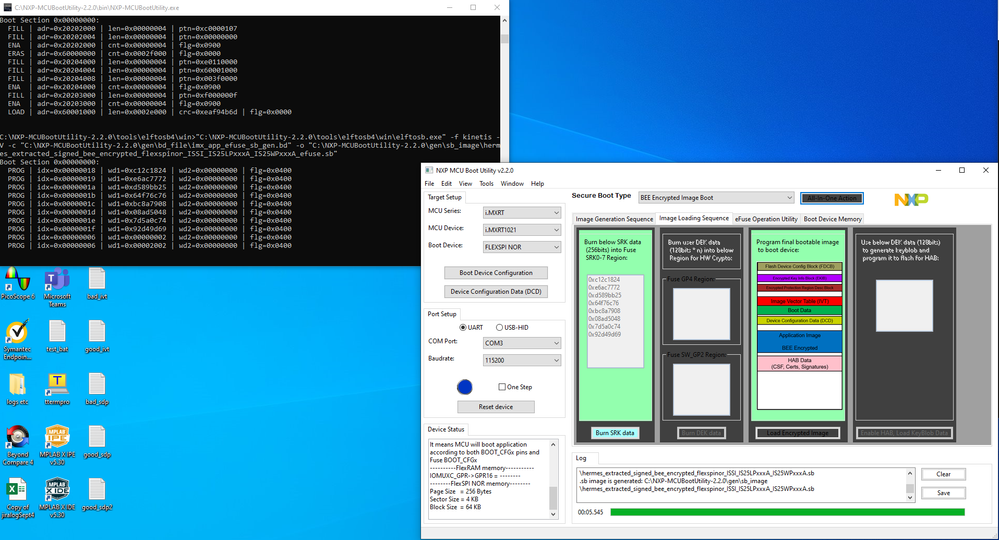Image resolution: width=999 pixels, height=540 pixels.
Task: Click the Boot Device Configuration button
Action: tap(496, 273)
